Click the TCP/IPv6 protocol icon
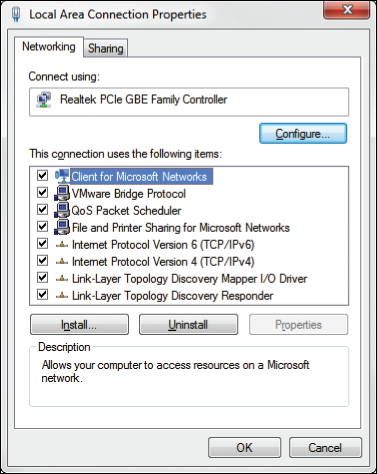The width and height of the screenshot is (377, 474). coord(62,245)
